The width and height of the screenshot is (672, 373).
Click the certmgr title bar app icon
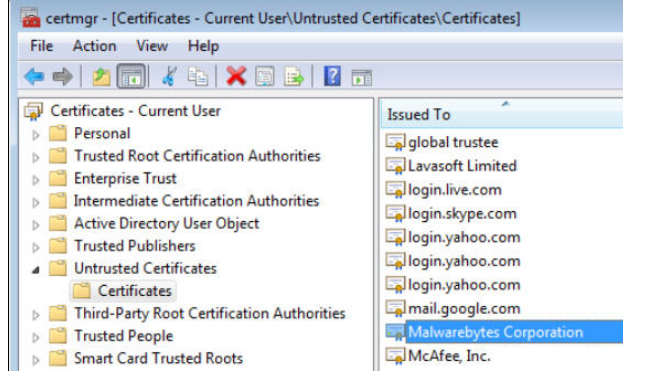(30, 18)
